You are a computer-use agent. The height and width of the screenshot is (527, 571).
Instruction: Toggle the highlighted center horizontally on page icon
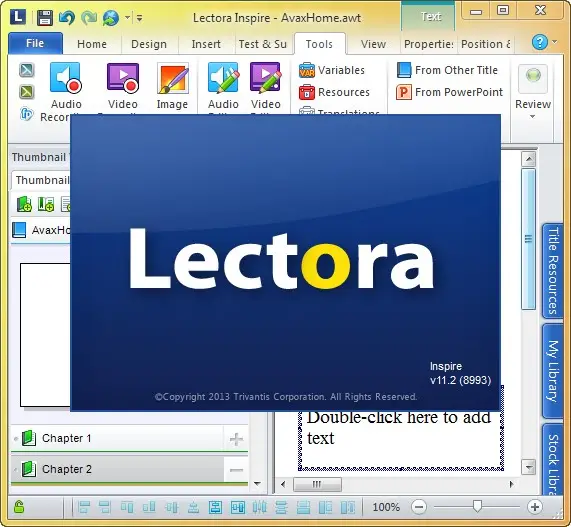[215, 507]
